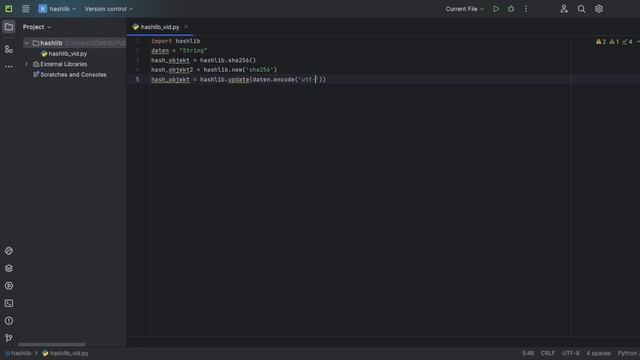Click the Python interpreter status widget
640x360 pixels.
click(628, 353)
